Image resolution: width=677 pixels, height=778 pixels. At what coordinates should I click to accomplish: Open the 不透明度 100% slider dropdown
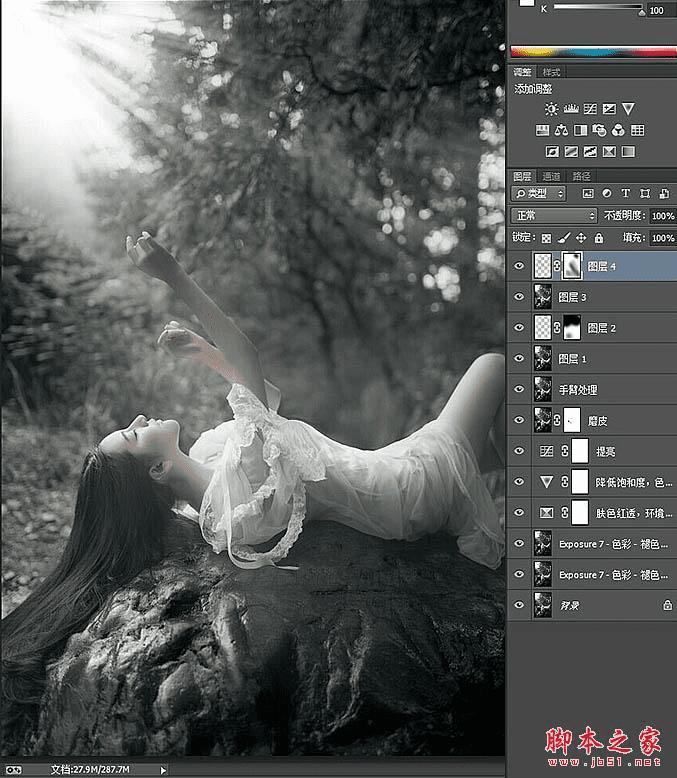click(x=663, y=216)
